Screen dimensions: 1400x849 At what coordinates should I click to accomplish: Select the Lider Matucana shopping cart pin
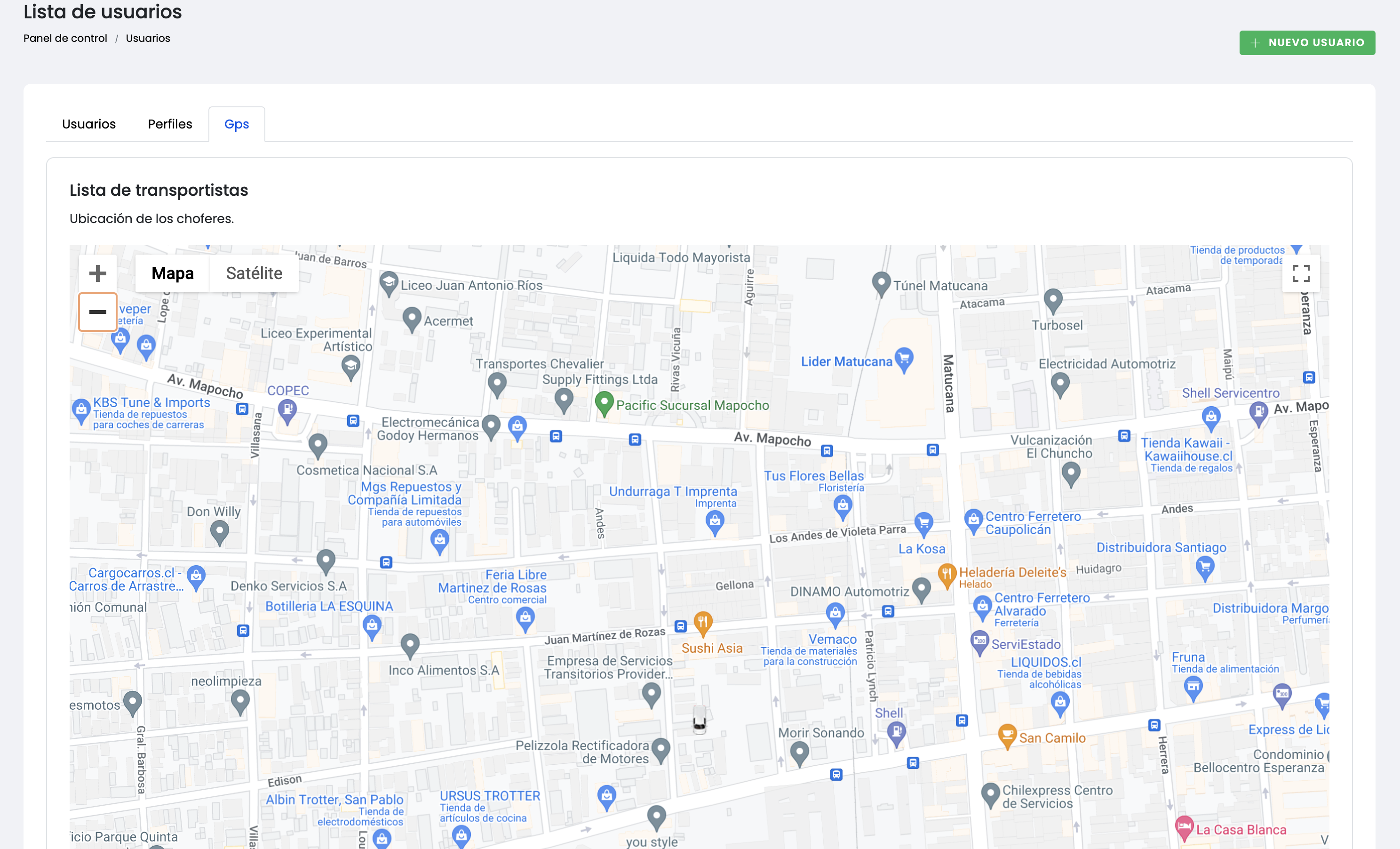tap(903, 360)
